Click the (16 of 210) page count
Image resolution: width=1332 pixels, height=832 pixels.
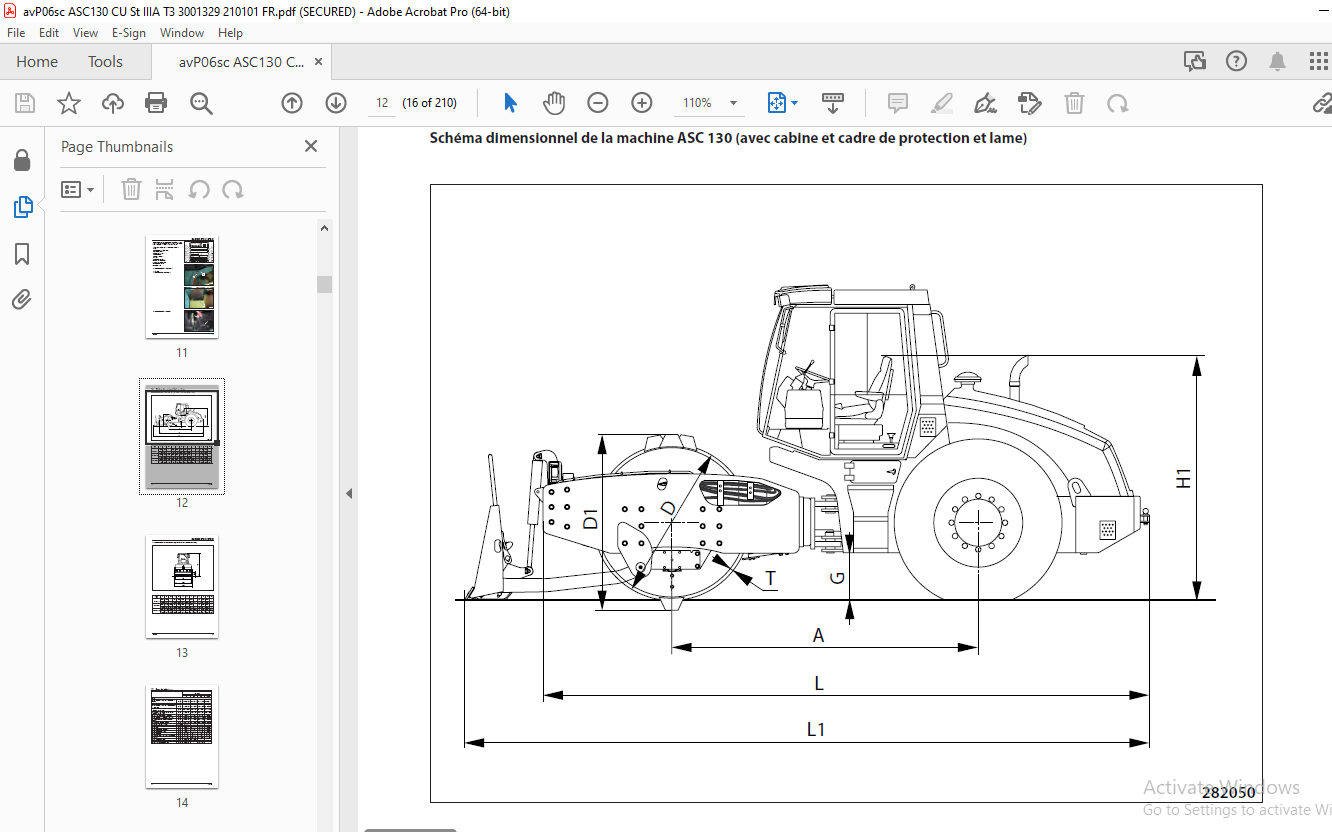point(429,103)
